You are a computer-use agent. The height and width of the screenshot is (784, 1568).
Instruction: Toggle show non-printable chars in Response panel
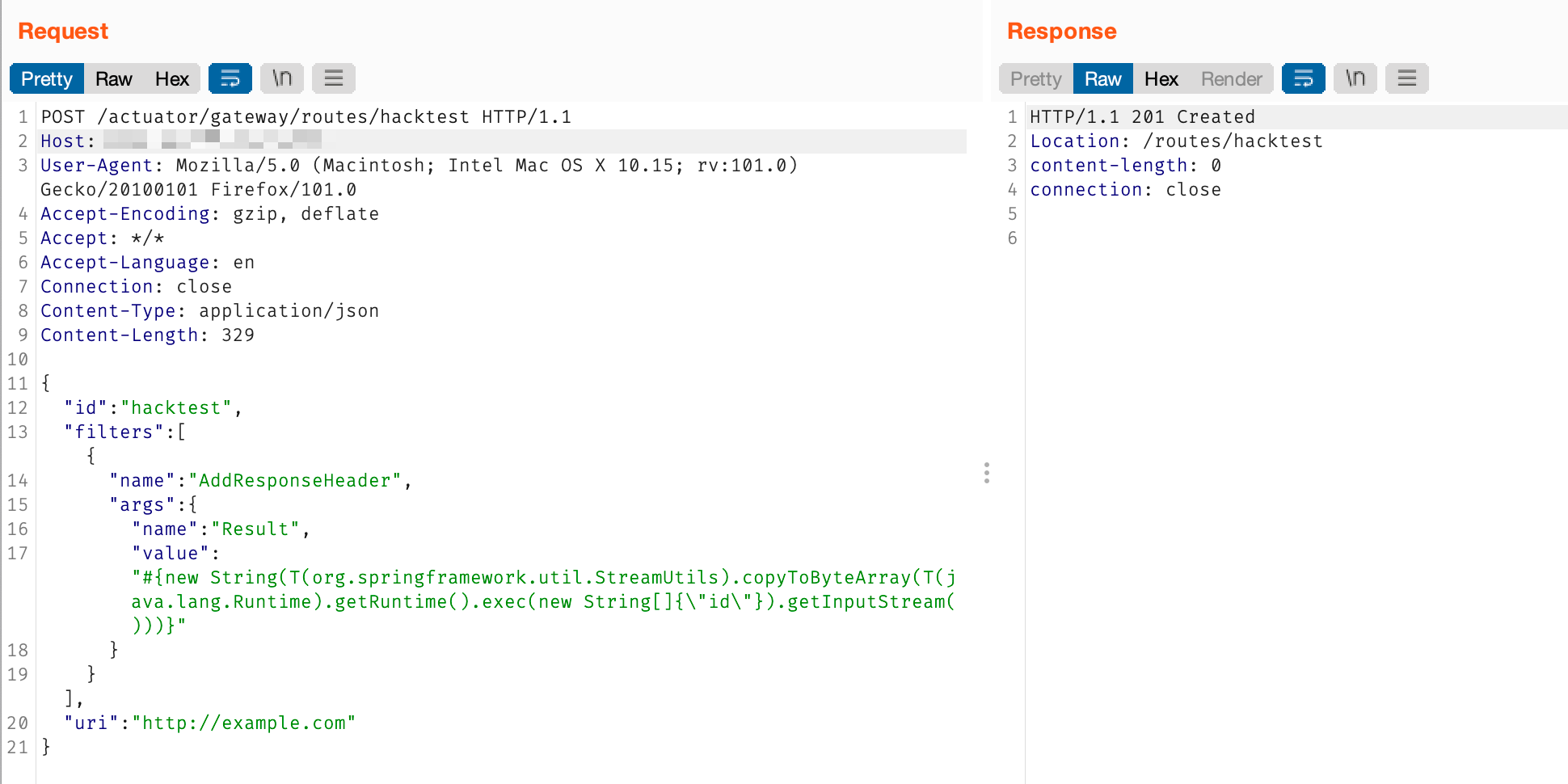[1355, 78]
